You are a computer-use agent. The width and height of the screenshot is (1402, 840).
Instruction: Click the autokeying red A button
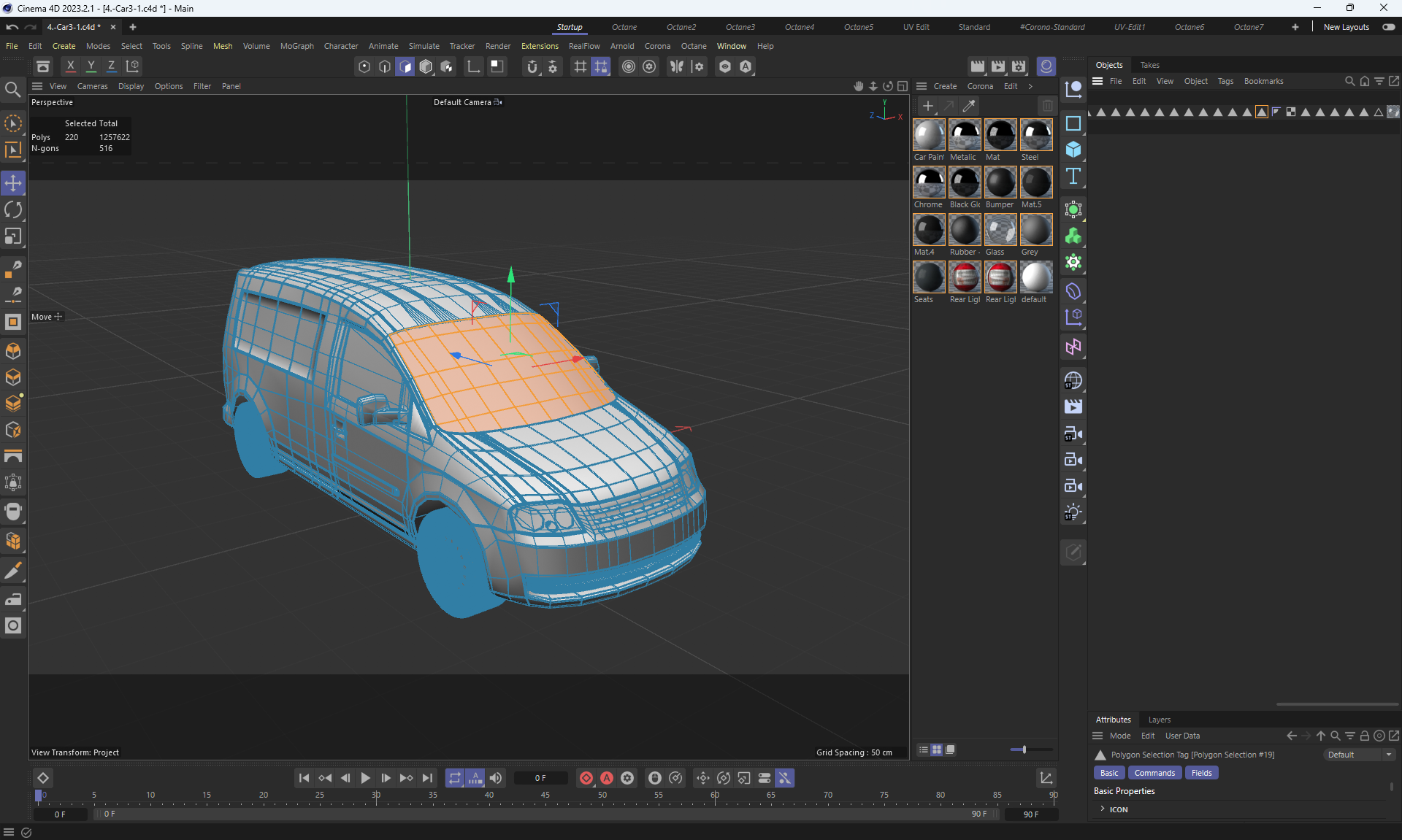[607, 778]
